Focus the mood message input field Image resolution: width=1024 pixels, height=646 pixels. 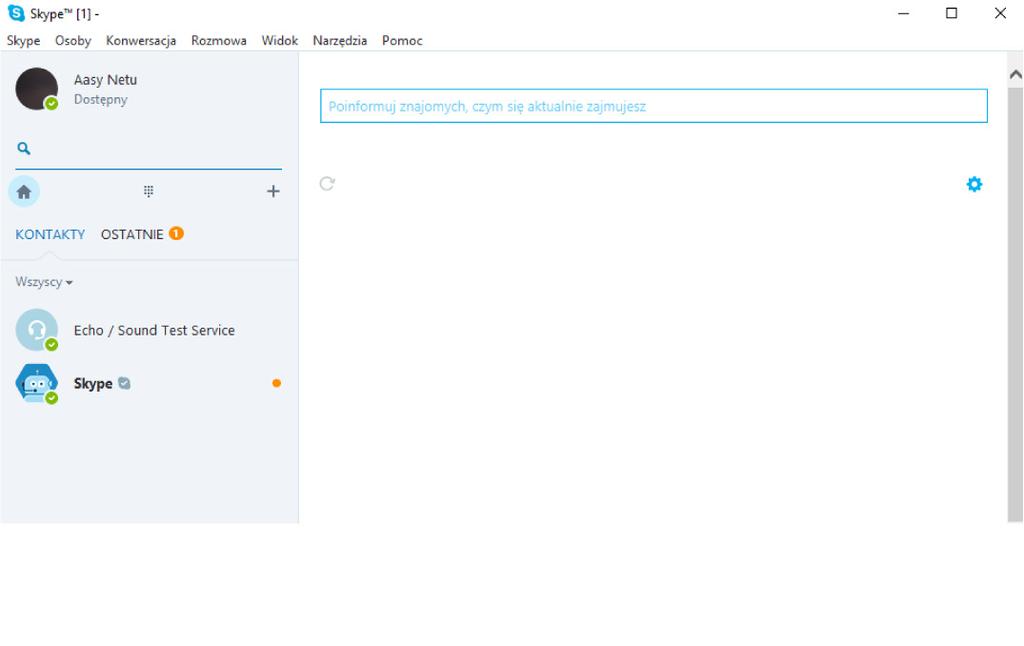click(x=654, y=106)
